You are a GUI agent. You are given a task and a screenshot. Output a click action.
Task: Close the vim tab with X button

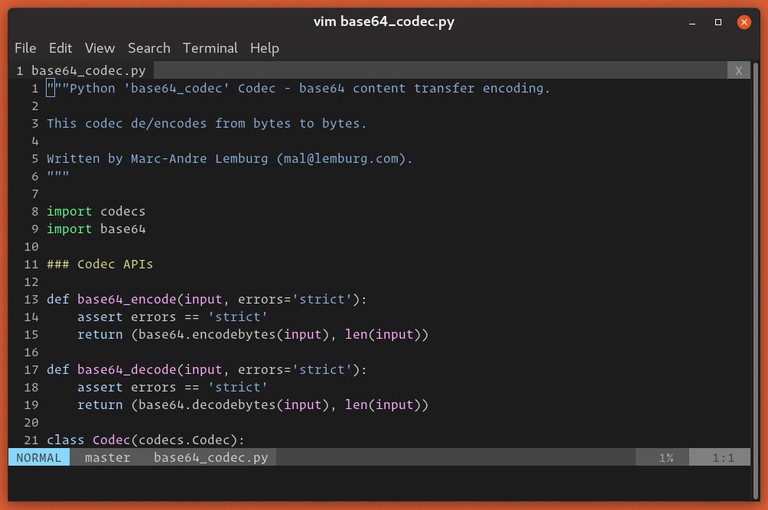pos(738,70)
